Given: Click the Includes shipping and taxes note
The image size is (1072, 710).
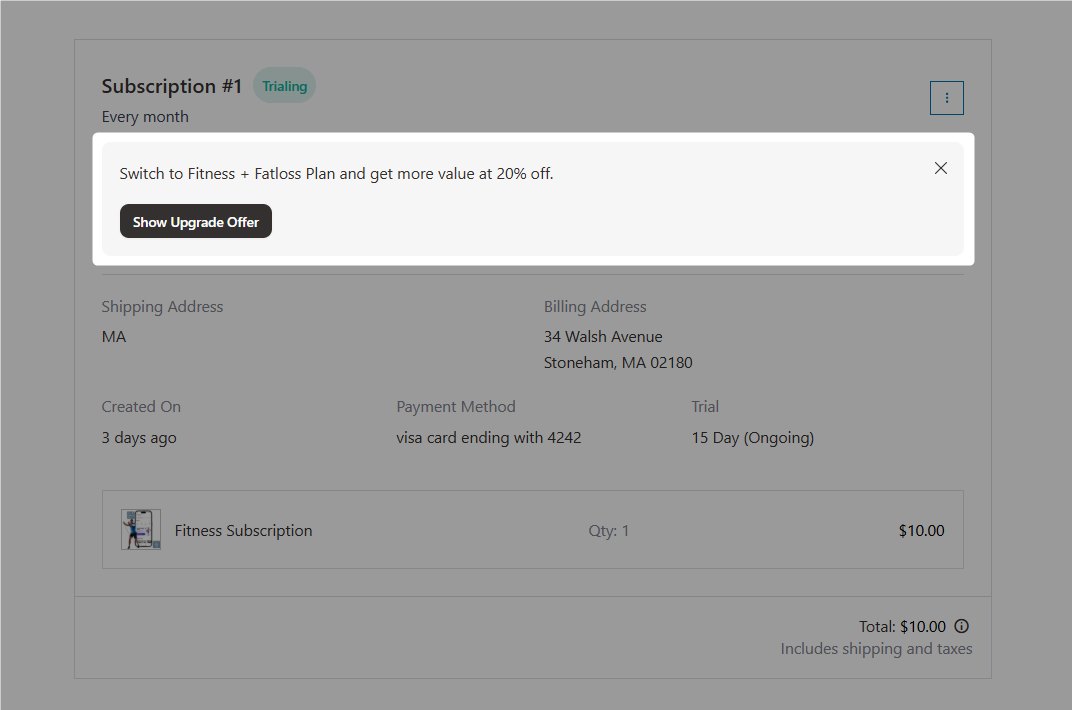Looking at the screenshot, I should click(876, 648).
